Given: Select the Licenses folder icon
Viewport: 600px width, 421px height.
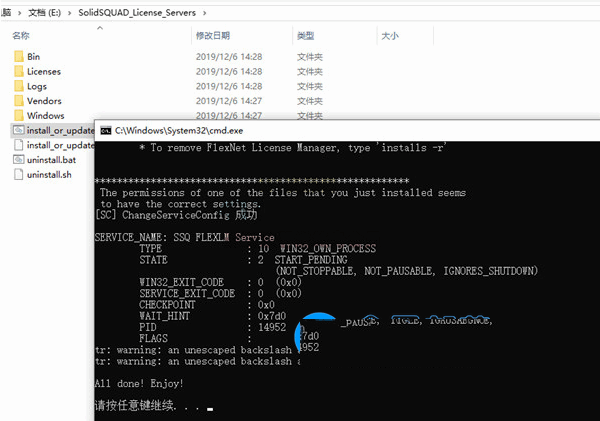Looking at the screenshot, I should click(19, 72).
